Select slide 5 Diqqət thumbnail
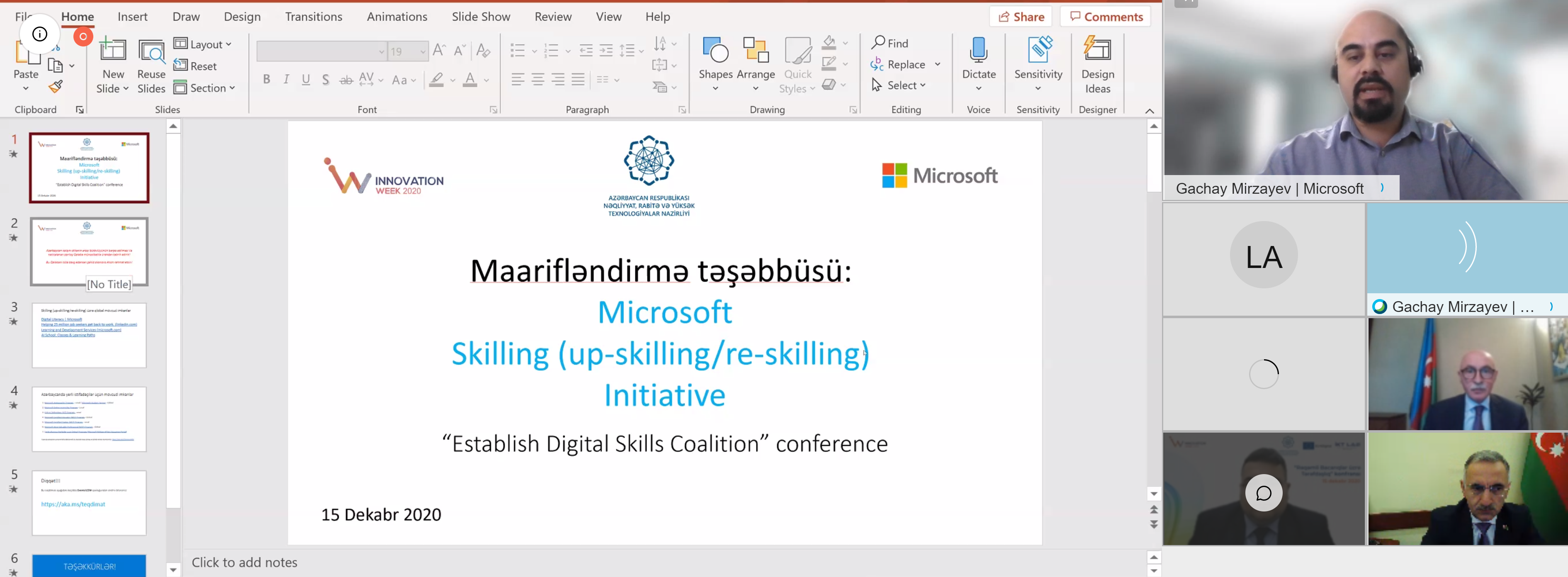The height and width of the screenshot is (577, 1568). (90, 503)
